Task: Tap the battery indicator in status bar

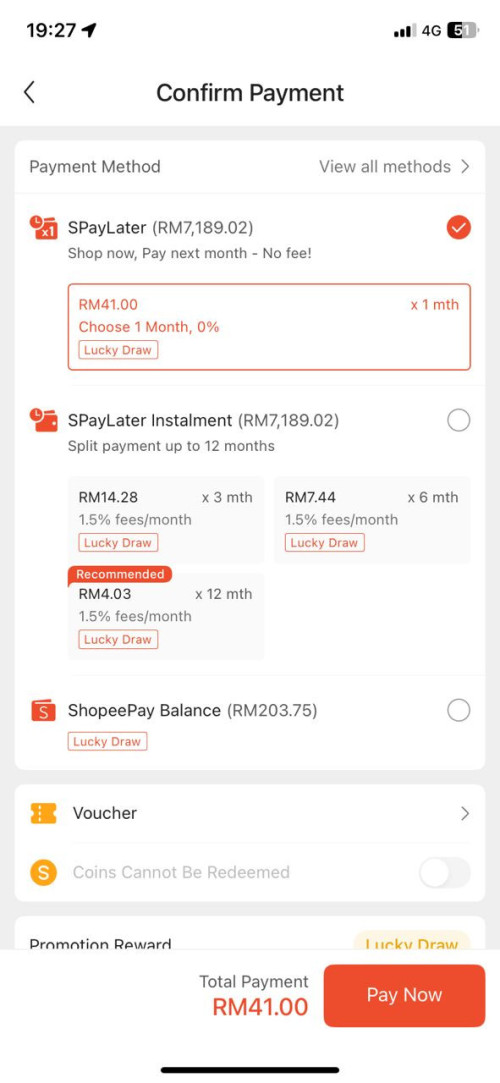Action: 462,30
